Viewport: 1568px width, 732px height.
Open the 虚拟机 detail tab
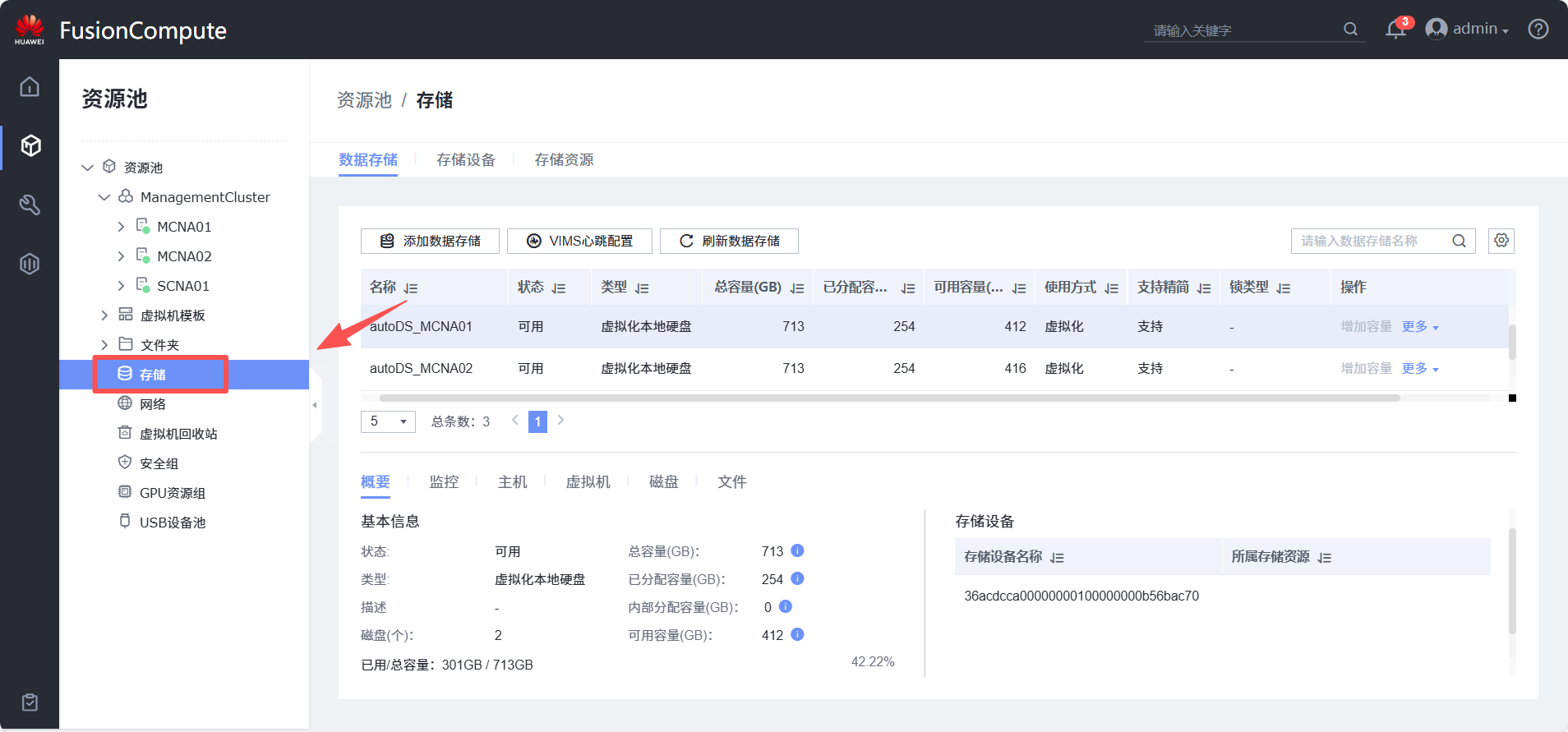tap(588, 481)
